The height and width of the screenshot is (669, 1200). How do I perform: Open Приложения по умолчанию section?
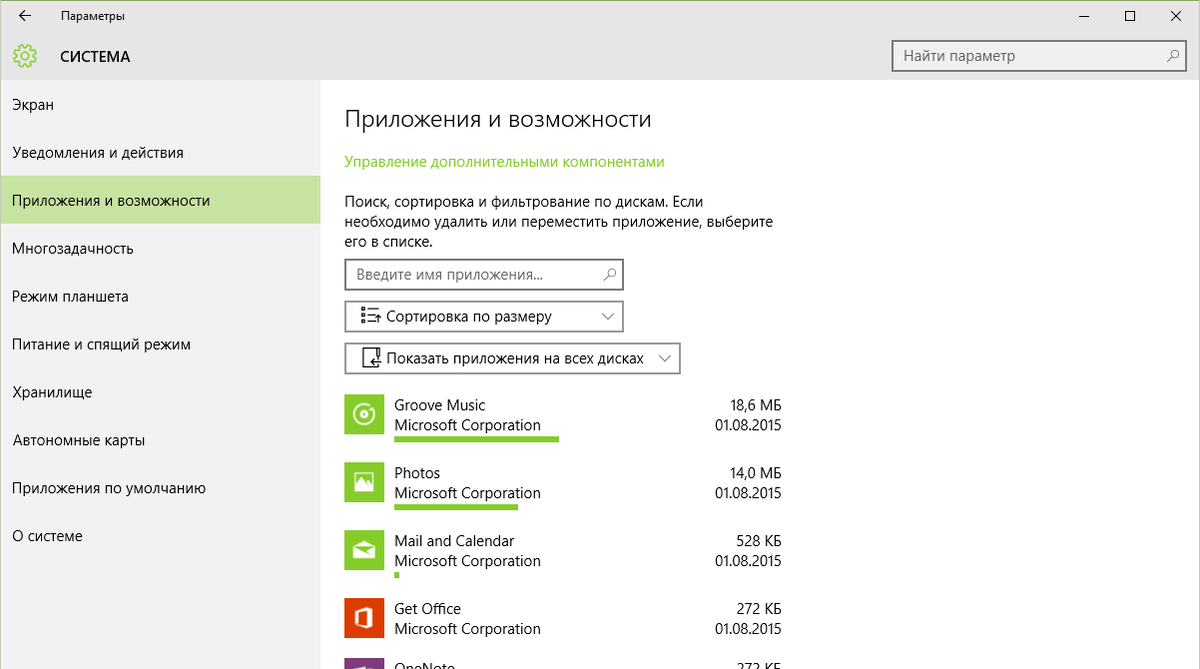[x=160, y=488]
